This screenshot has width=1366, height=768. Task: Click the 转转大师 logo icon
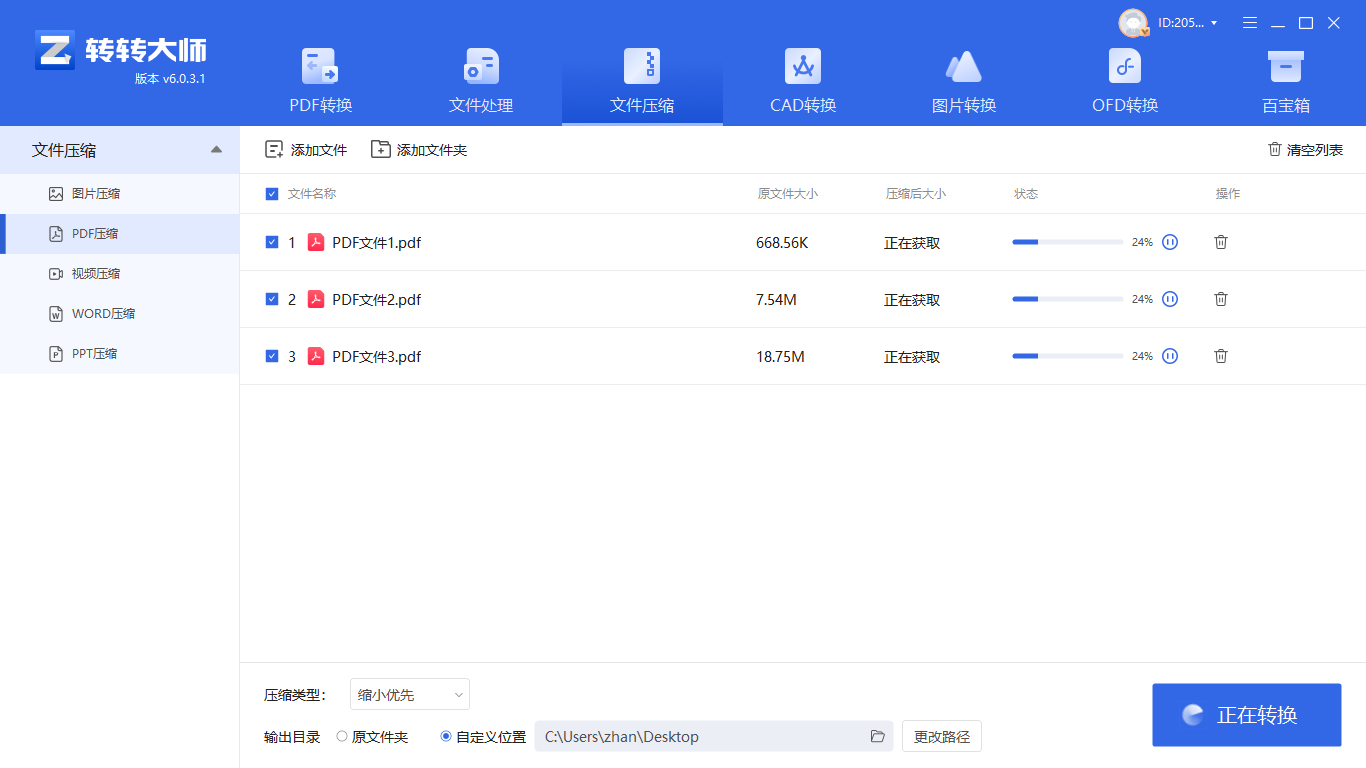[x=54, y=50]
